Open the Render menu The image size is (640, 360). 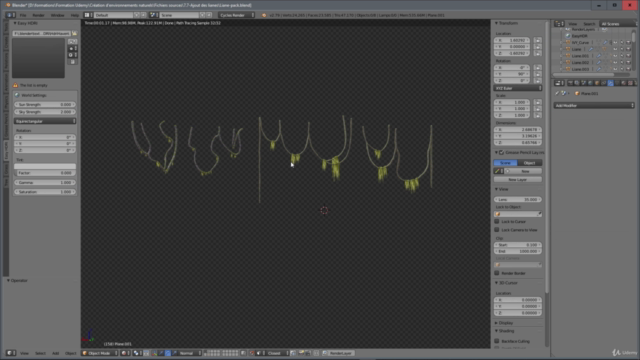(x=38, y=15)
